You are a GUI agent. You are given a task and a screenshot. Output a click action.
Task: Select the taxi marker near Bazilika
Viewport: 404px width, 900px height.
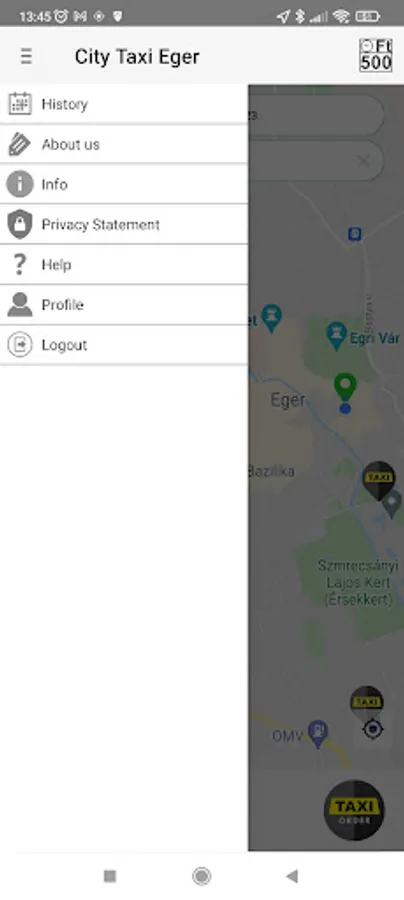pyautogui.click(x=379, y=480)
